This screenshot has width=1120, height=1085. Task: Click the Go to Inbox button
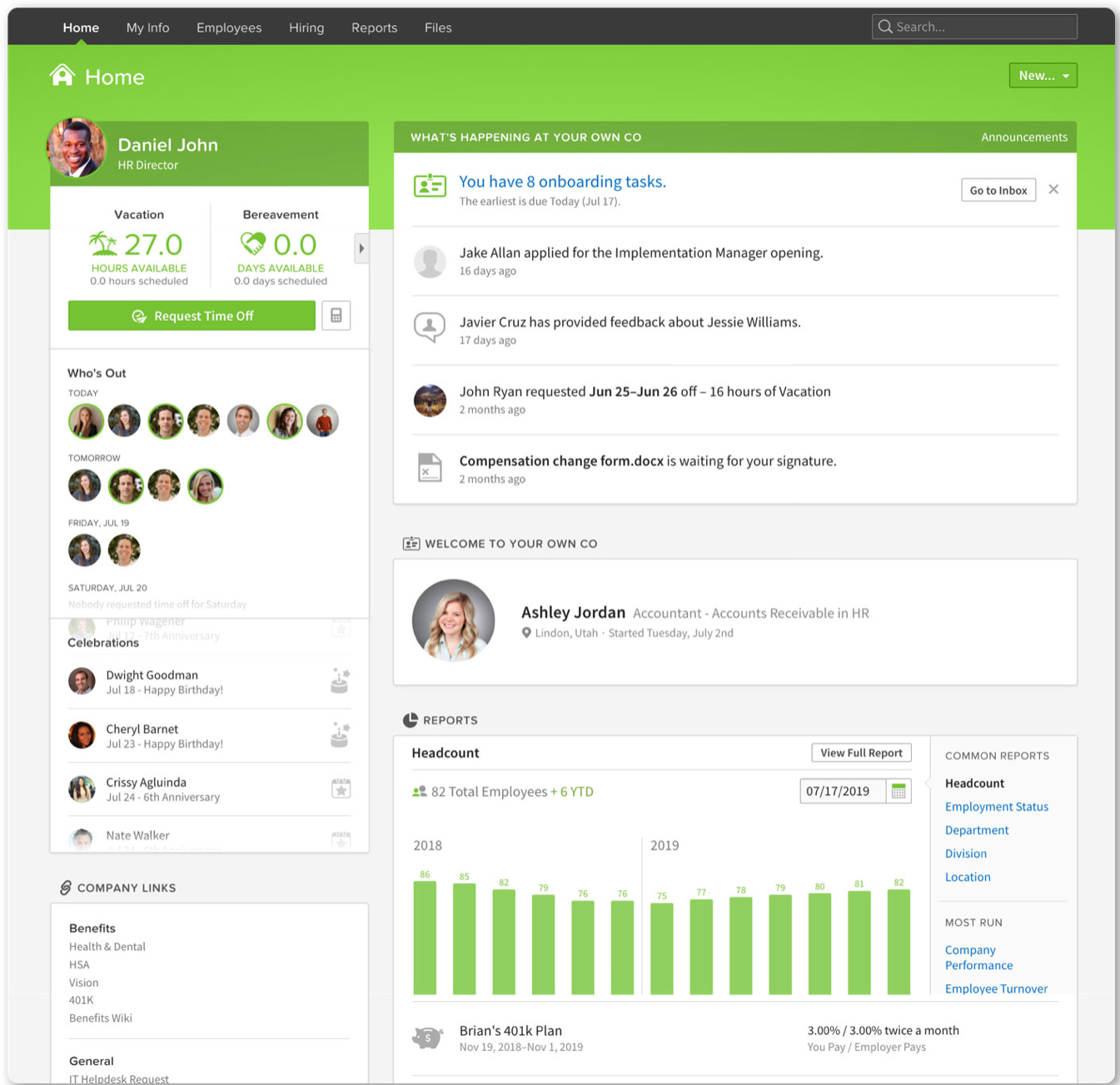[x=998, y=190]
